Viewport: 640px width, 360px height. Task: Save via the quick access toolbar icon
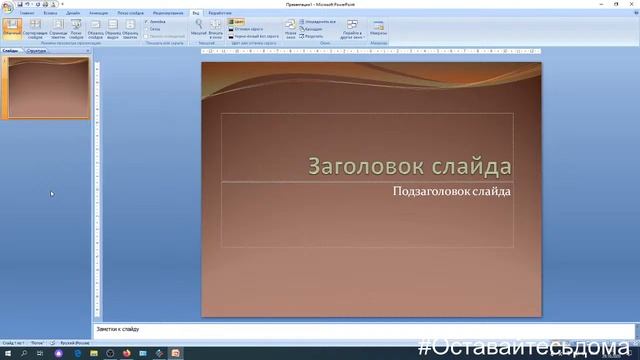[20, 4]
